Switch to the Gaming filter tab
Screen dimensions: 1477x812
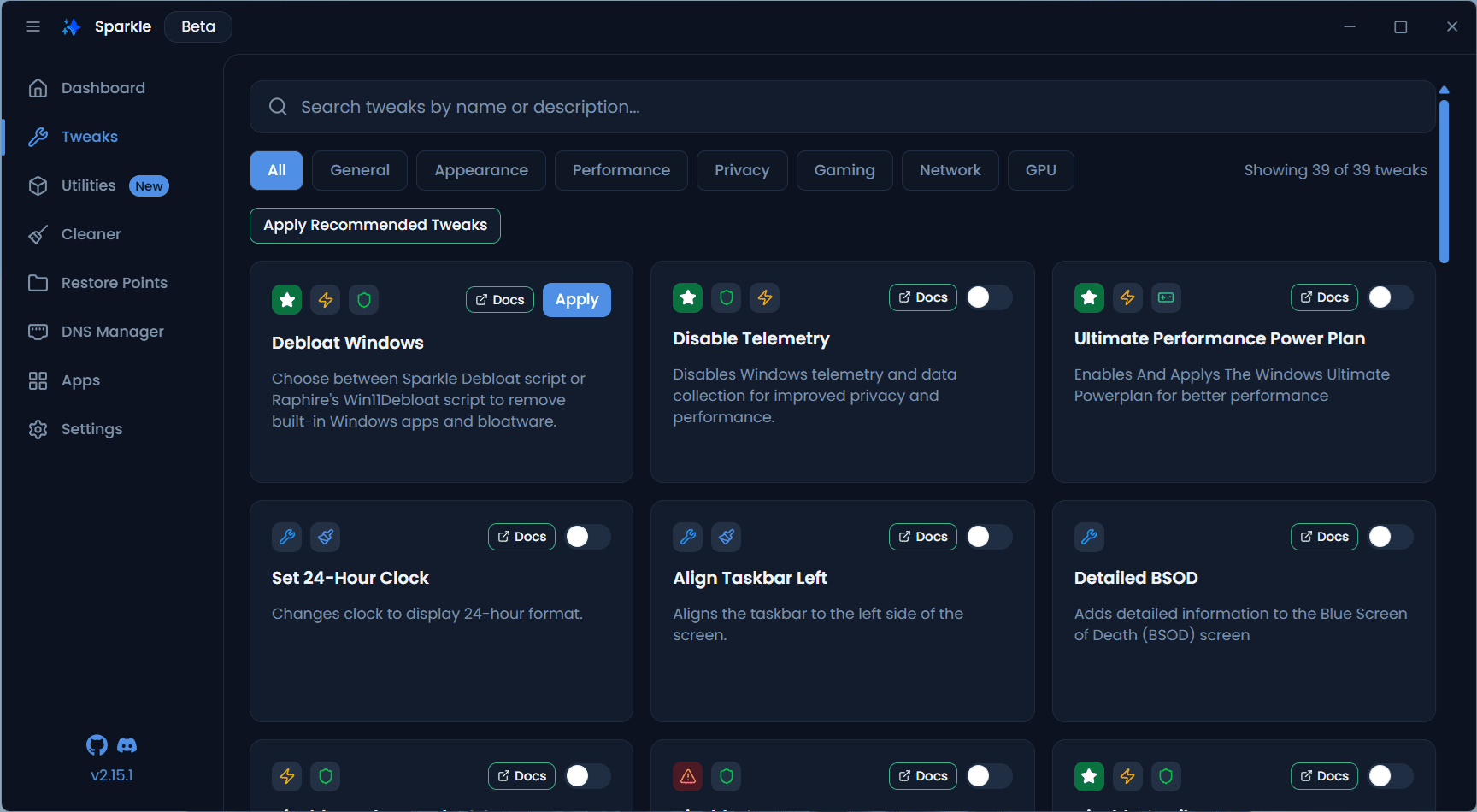[844, 170]
